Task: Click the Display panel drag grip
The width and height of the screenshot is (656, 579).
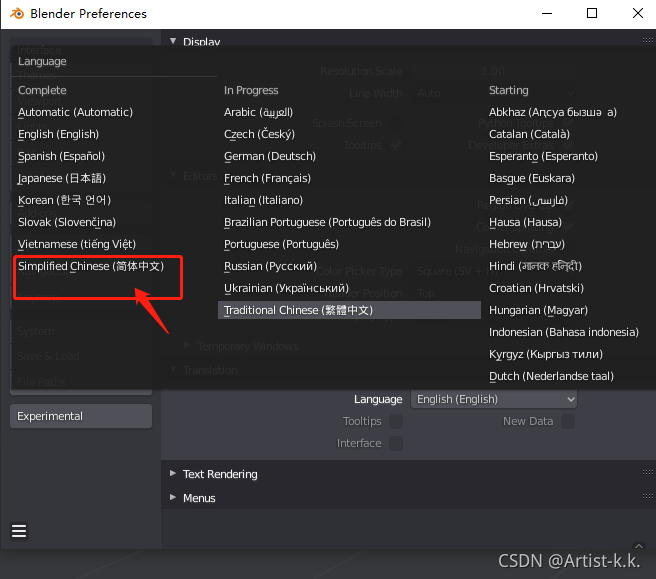Action: [648, 40]
